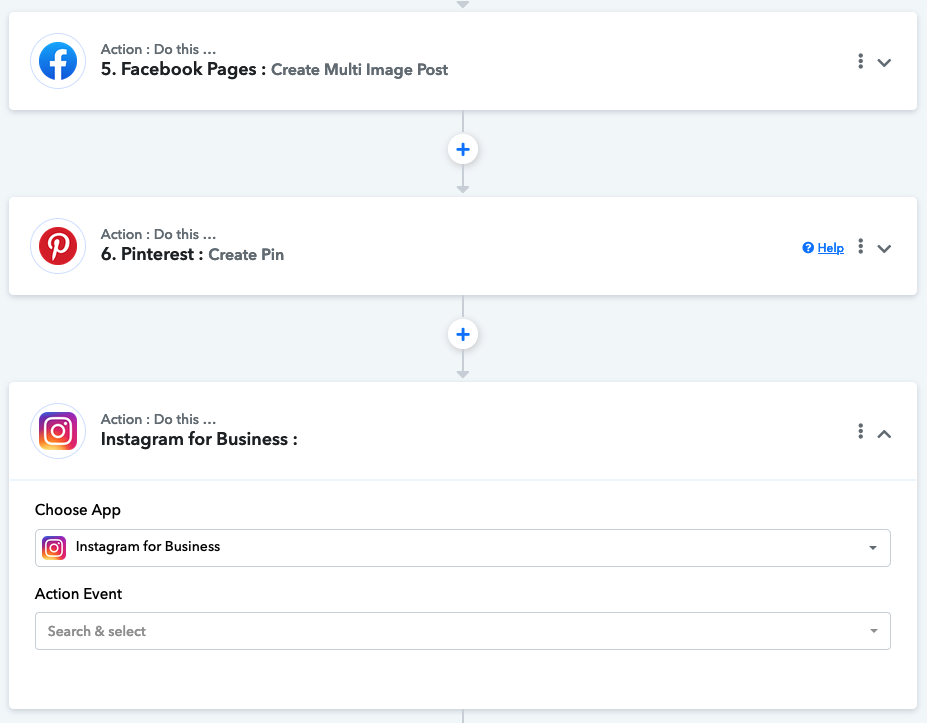Image resolution: width=927 pixels, height=723 pixels.
Task: Click the 'Create Pin' action text
Action: click(x=246, y=255)
